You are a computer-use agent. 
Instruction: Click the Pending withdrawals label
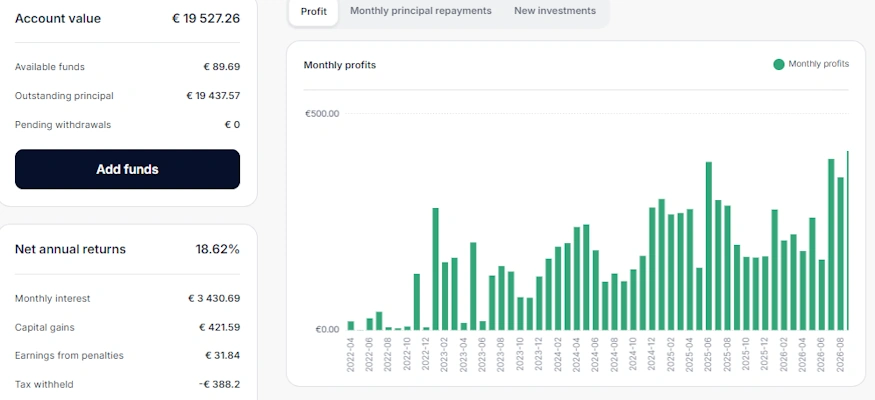(63, 125)
